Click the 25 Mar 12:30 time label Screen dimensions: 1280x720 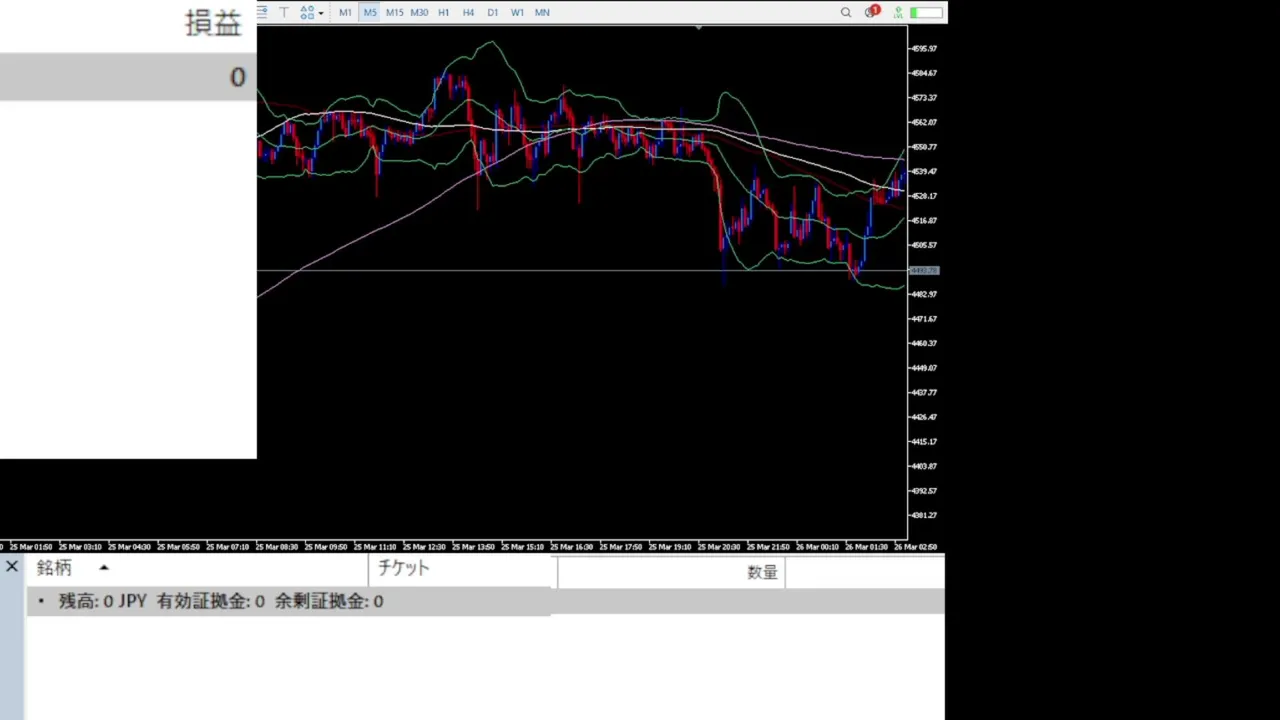[422, 547]
